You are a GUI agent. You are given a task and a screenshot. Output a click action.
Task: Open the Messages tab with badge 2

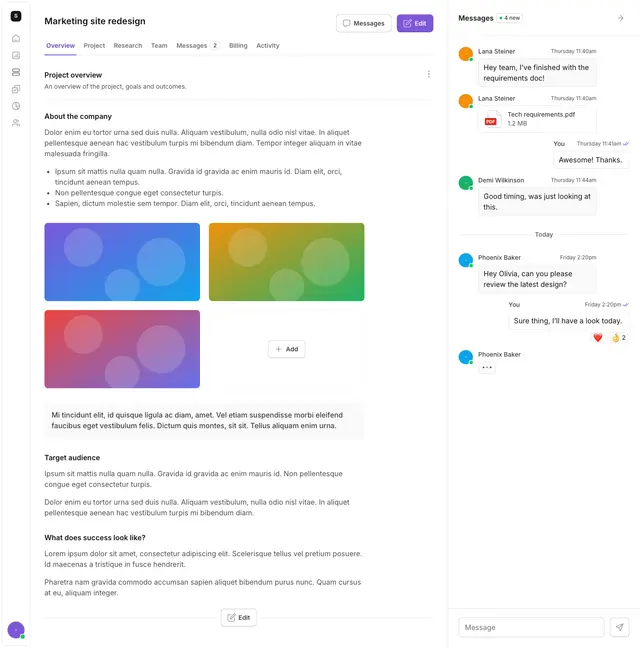click(x=197, y=45)
